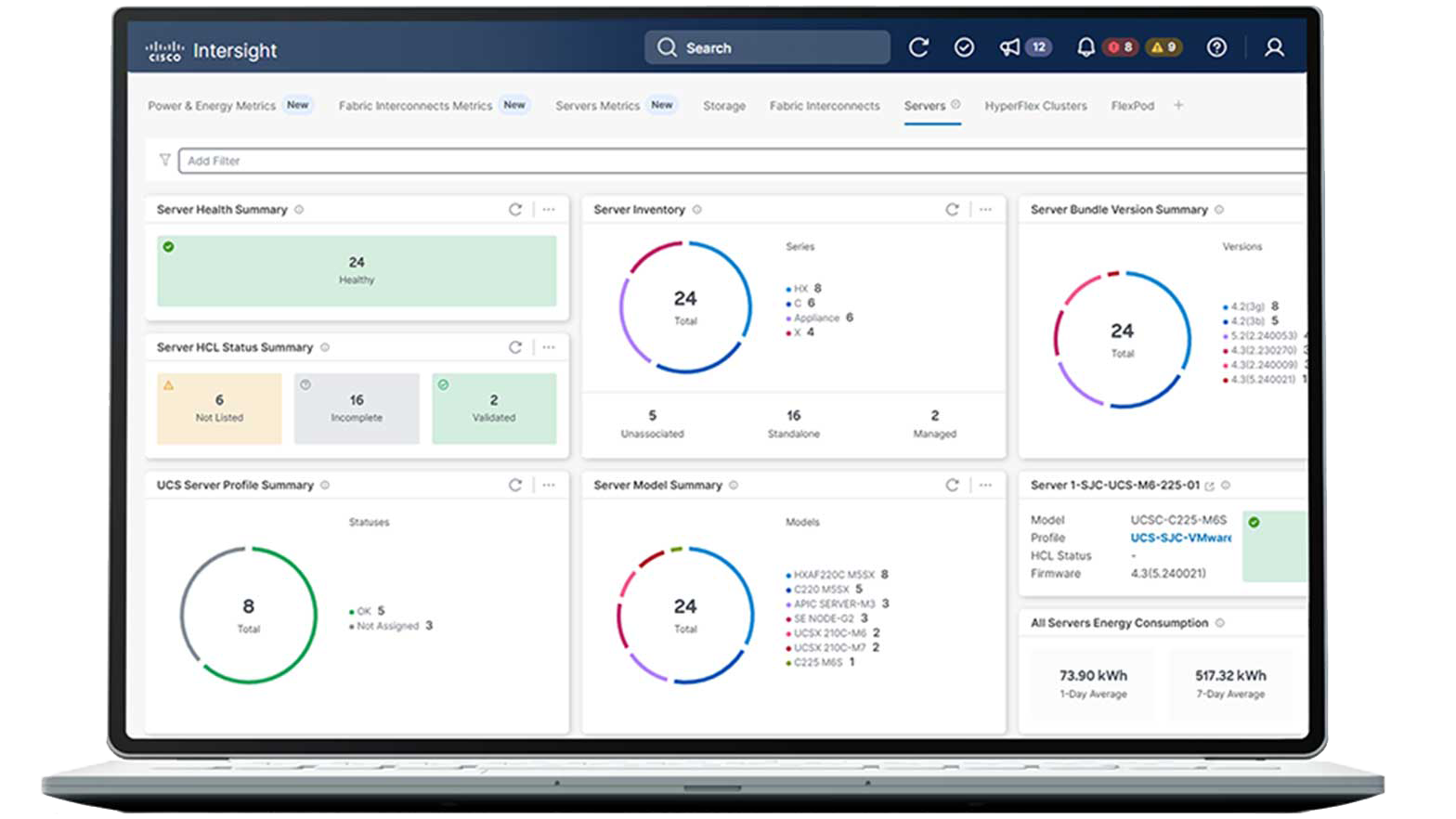
Task: Click the refresh icon in top header
Action: click(918, 47)
